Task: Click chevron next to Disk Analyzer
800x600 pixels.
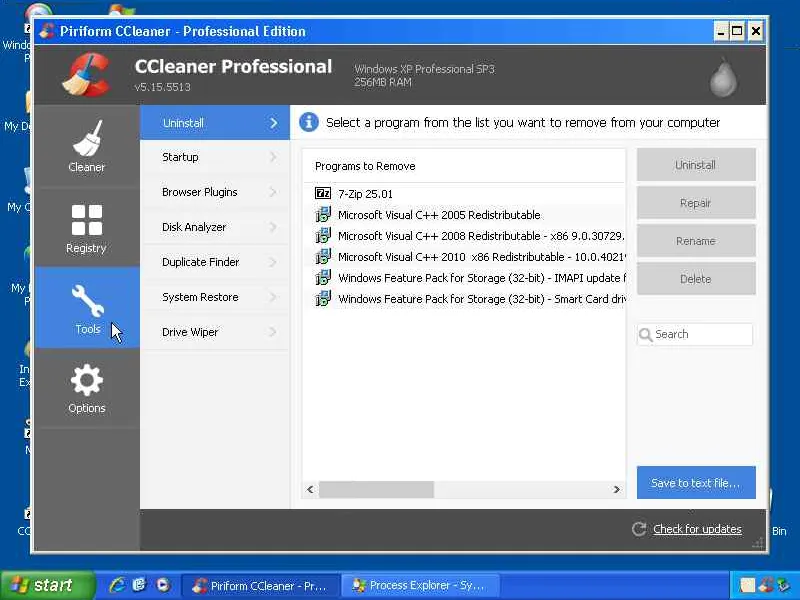Action: (273, 227)
